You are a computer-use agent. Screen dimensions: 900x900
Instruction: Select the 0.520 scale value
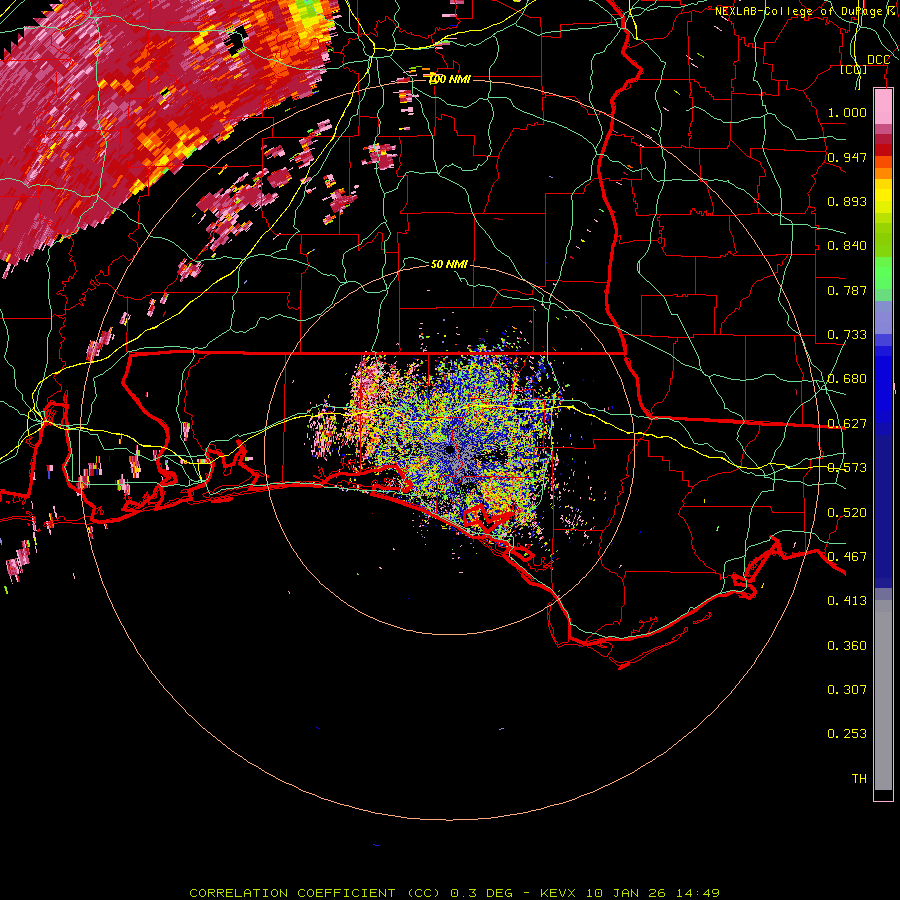click(847, 512)
